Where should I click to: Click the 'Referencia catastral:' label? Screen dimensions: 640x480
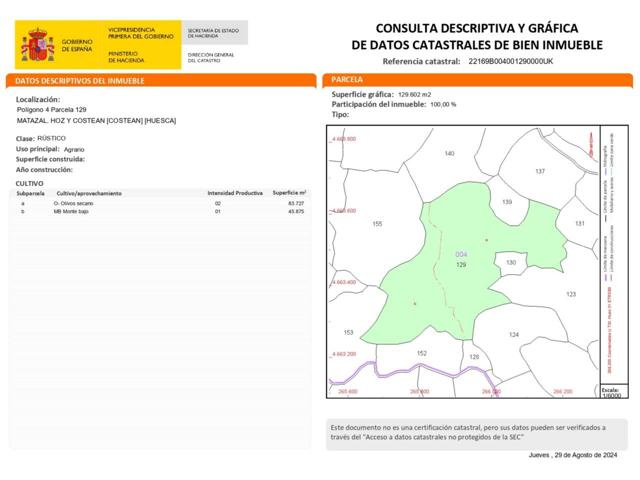click(x=421, y=62)
